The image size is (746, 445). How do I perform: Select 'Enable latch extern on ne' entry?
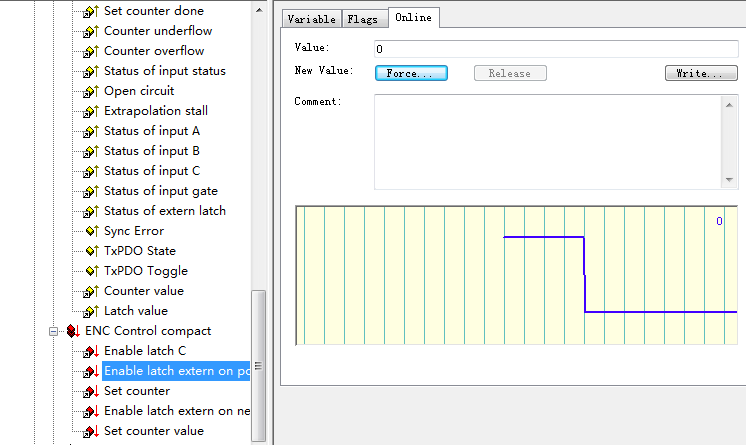(x=177, y=411)
